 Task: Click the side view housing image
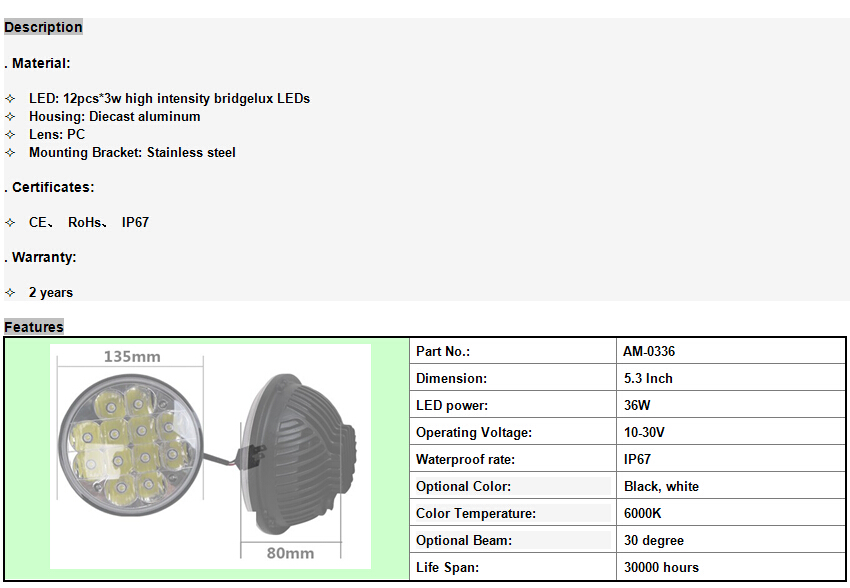coord(298,454)
